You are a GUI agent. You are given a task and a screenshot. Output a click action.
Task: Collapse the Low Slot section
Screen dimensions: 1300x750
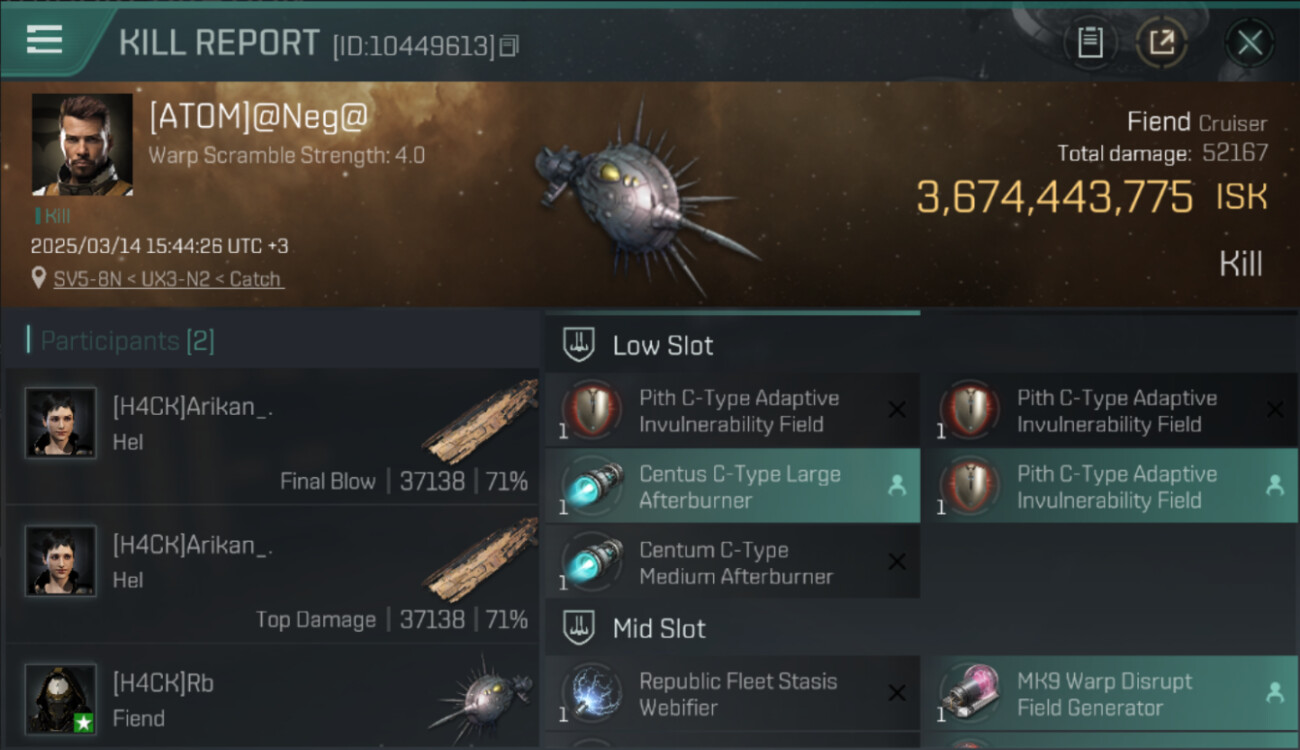(x=580, y=345)
